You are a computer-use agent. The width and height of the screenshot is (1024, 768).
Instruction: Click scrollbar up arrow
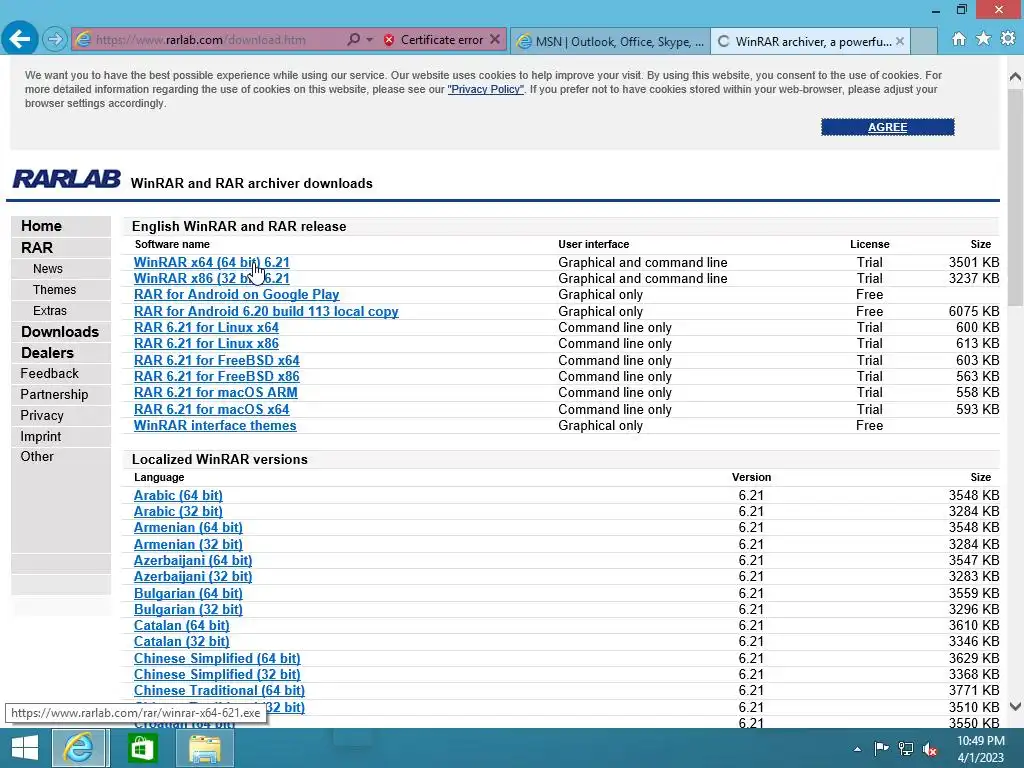(x=1015, y=77)
